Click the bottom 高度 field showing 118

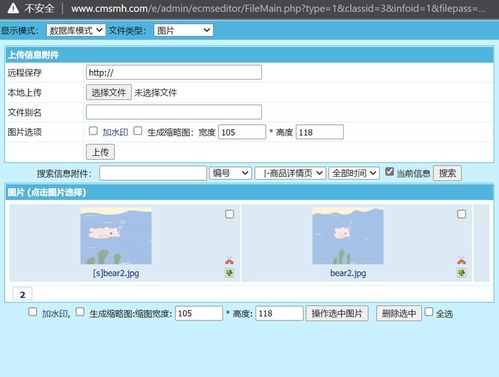[x=279, y=313]
